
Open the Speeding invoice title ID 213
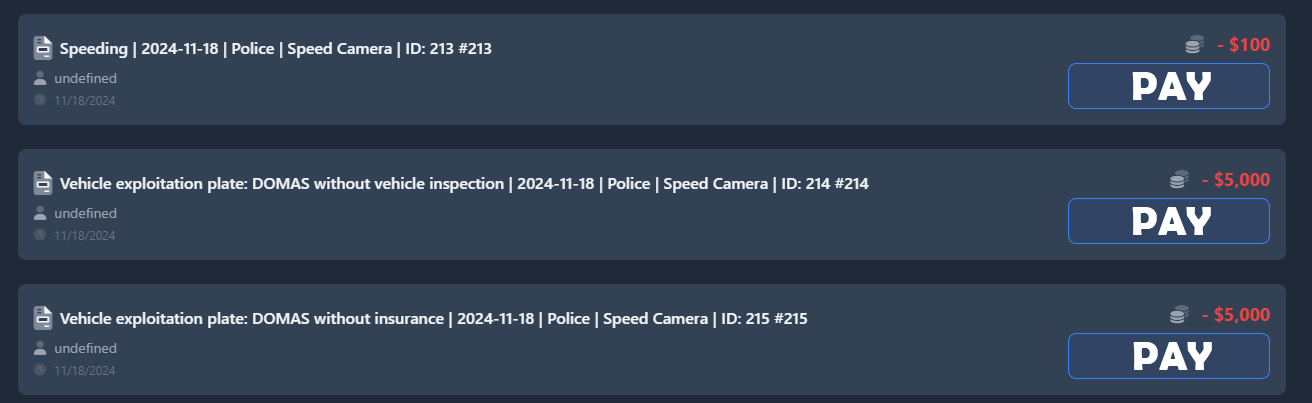pyautogui.click(x=275, y=48)
